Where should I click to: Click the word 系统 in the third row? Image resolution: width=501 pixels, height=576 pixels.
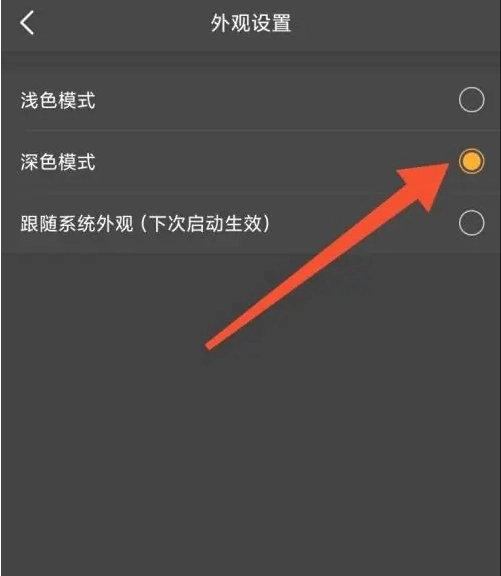click(77, 223)
